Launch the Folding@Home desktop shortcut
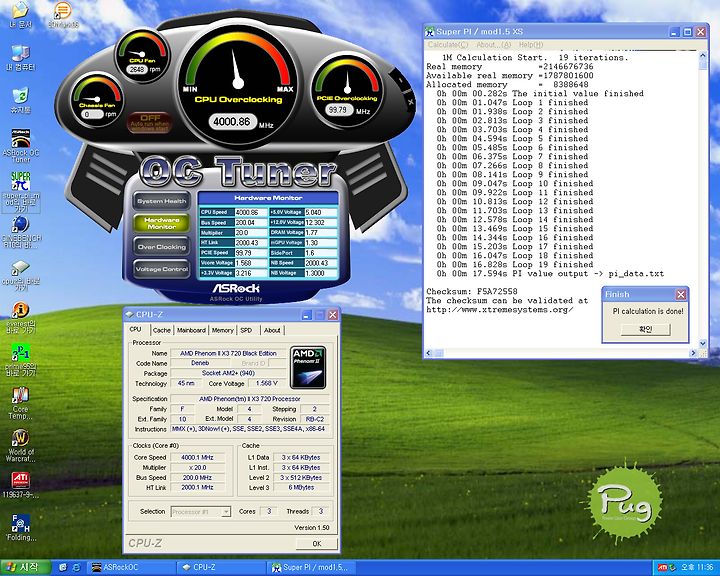 (21, 527)
